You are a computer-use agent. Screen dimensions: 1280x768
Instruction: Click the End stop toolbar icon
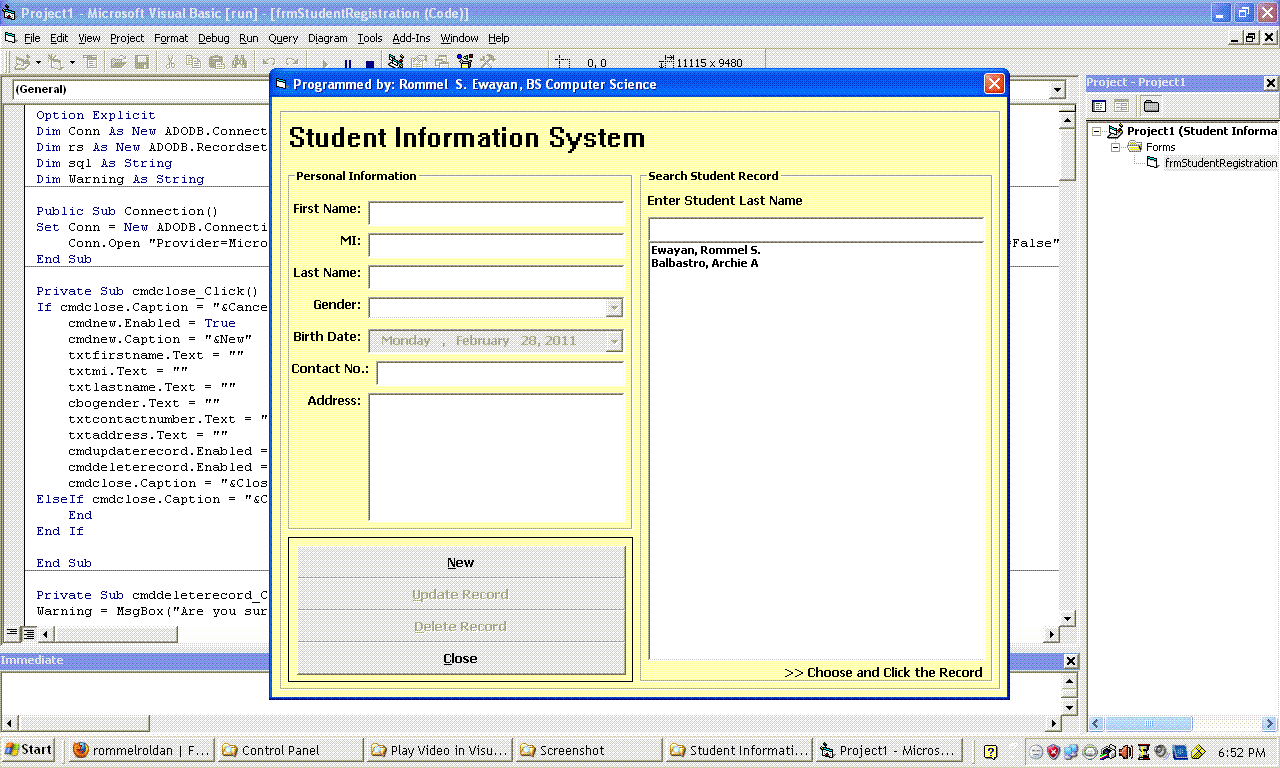pos(370,62)
